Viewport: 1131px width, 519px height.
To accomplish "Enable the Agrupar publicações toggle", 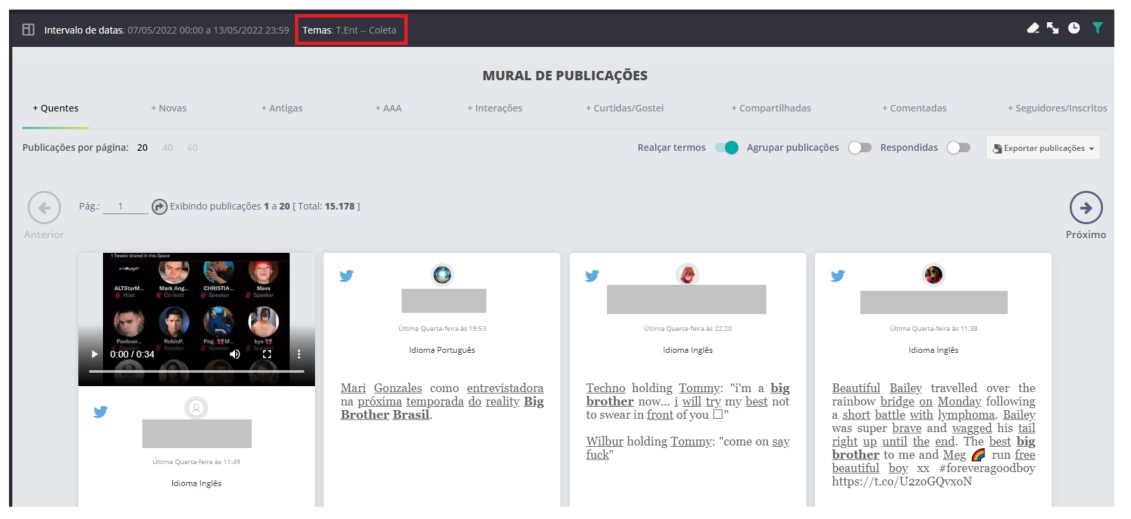I will tap(859, 148).
